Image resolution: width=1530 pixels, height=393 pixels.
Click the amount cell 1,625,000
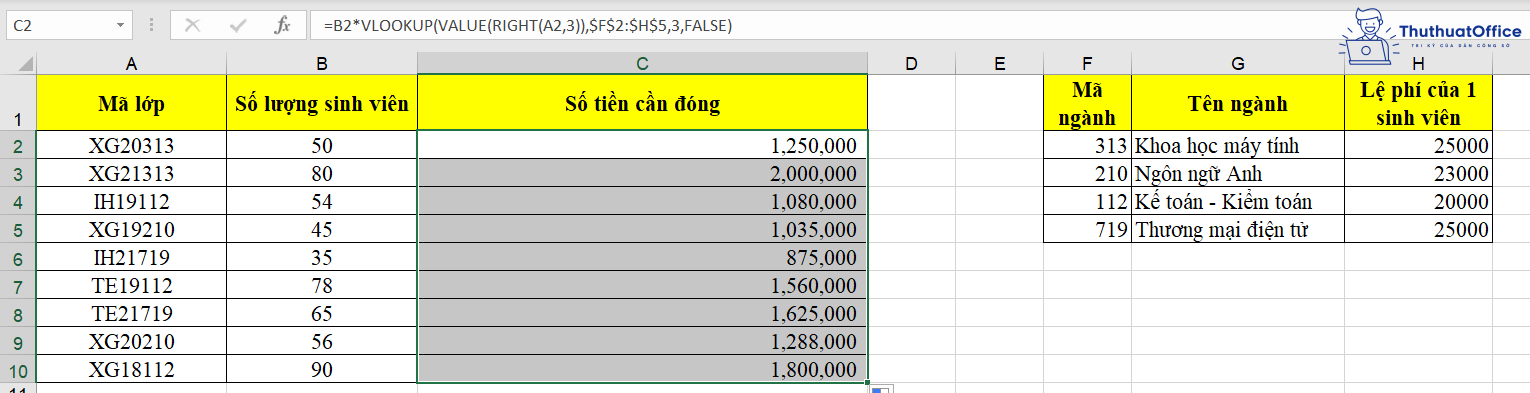[642, 313]
